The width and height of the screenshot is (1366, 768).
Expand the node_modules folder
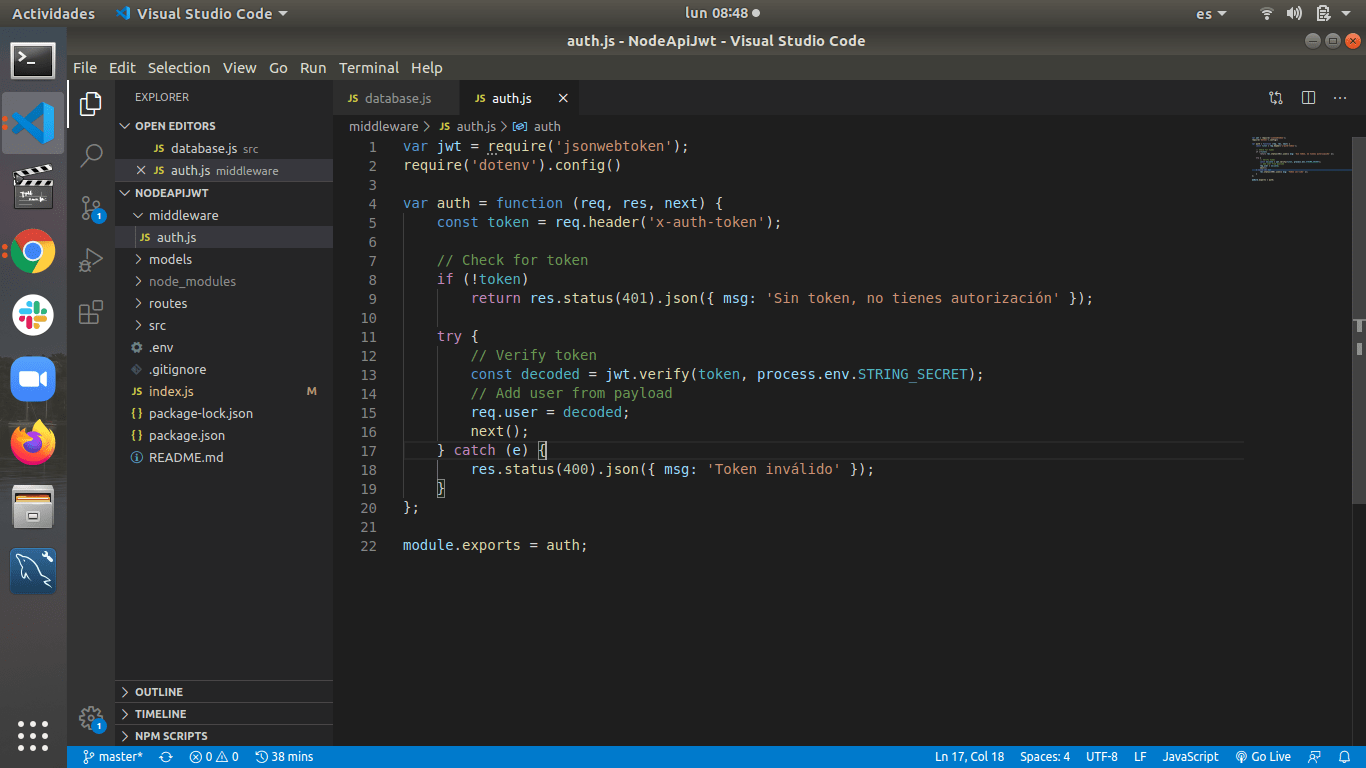(x=192, y=281)
